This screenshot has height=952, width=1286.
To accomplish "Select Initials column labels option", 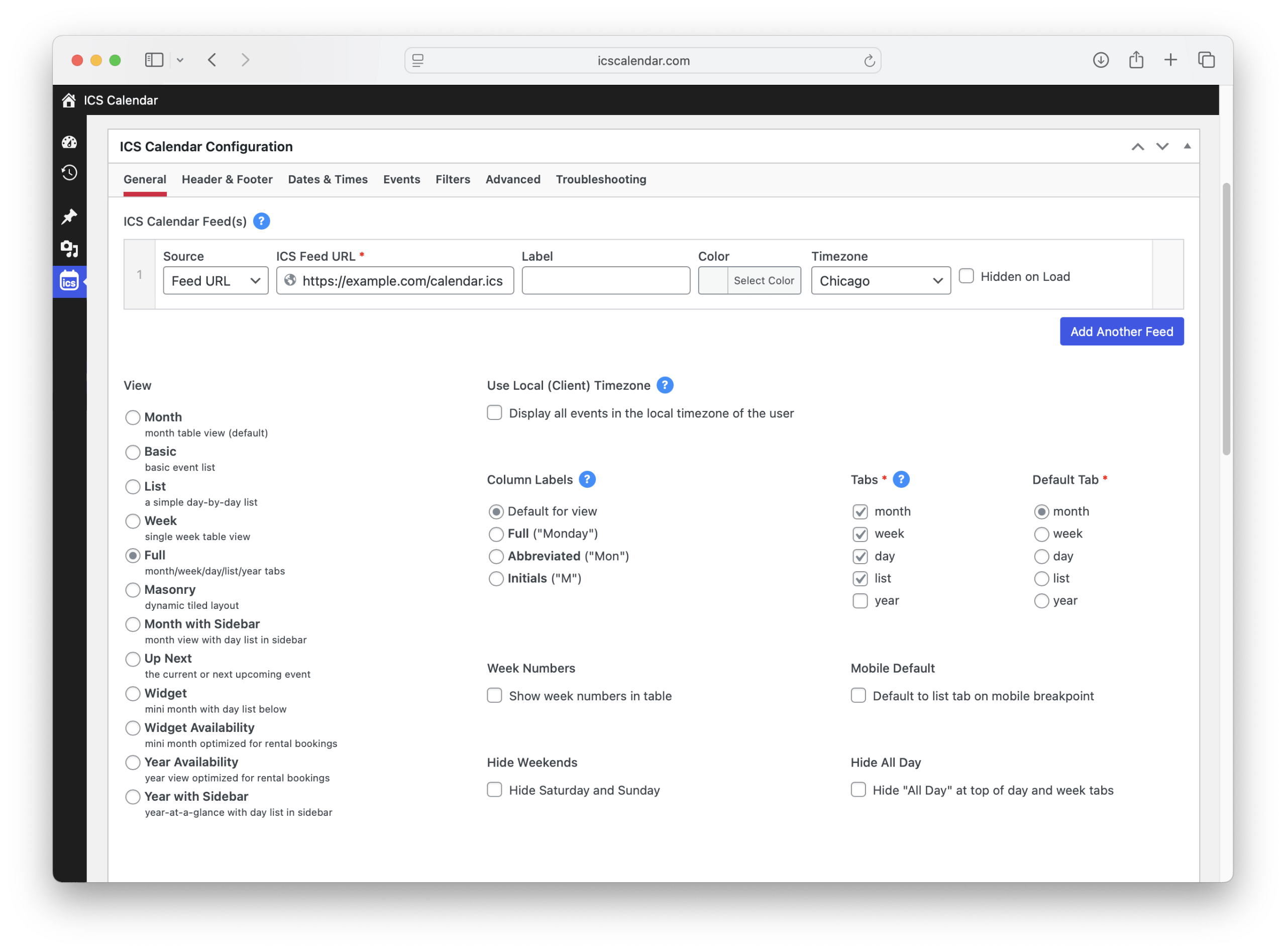I will (495, 579).
